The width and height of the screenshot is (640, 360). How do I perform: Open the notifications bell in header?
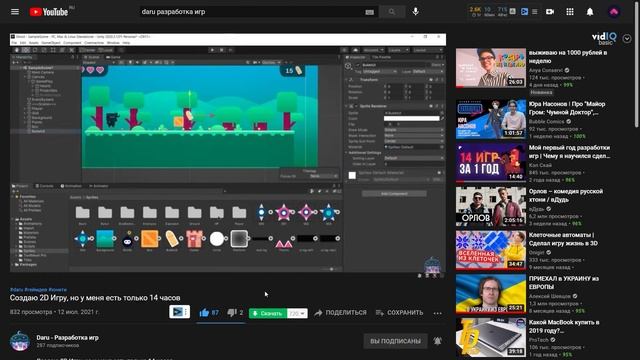(590, 12)
